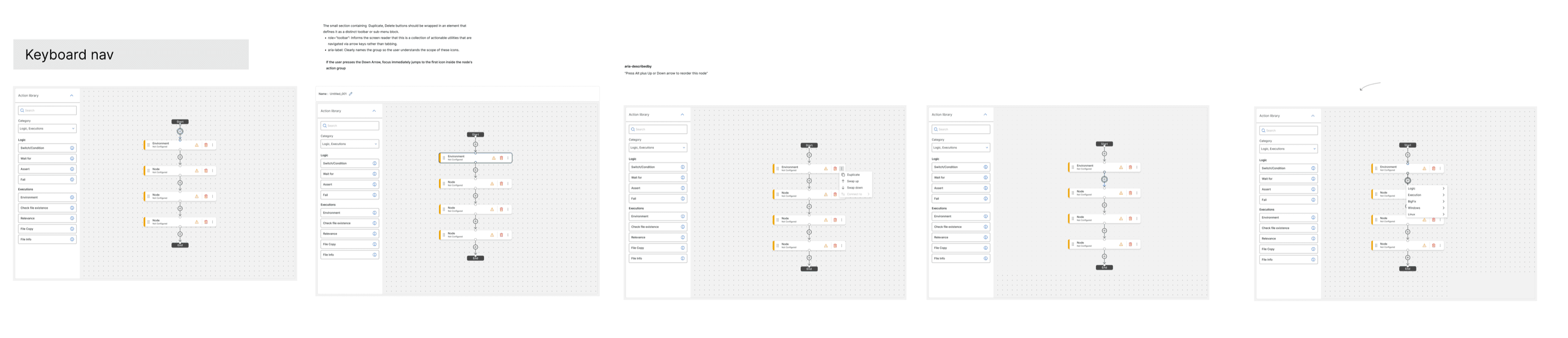Collapse Action library panel in Logic popup frame
The height and width of the screenshot is (338, 1568).
[1313, 115]
